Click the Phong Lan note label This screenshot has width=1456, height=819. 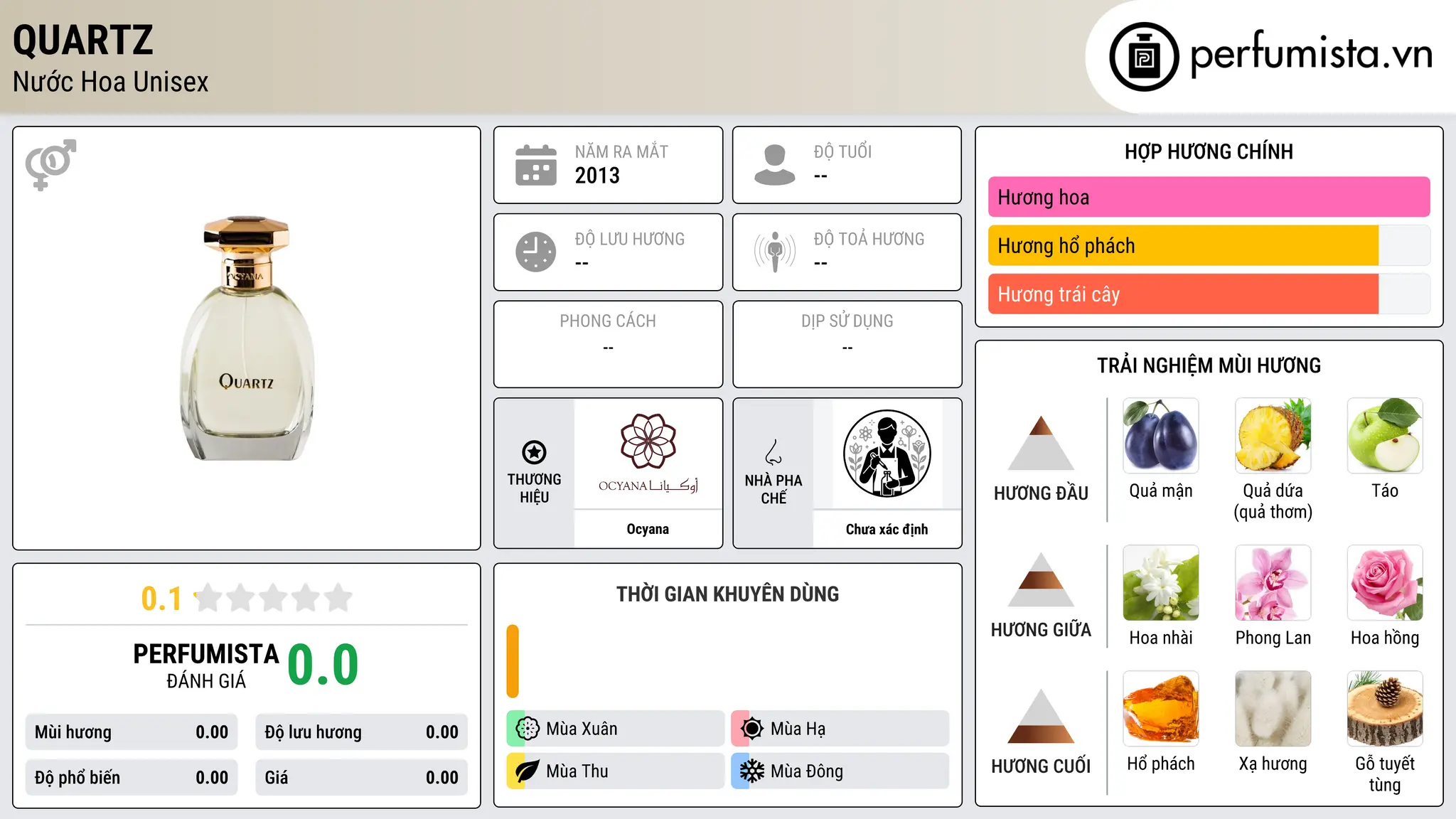pos(1273,638)
